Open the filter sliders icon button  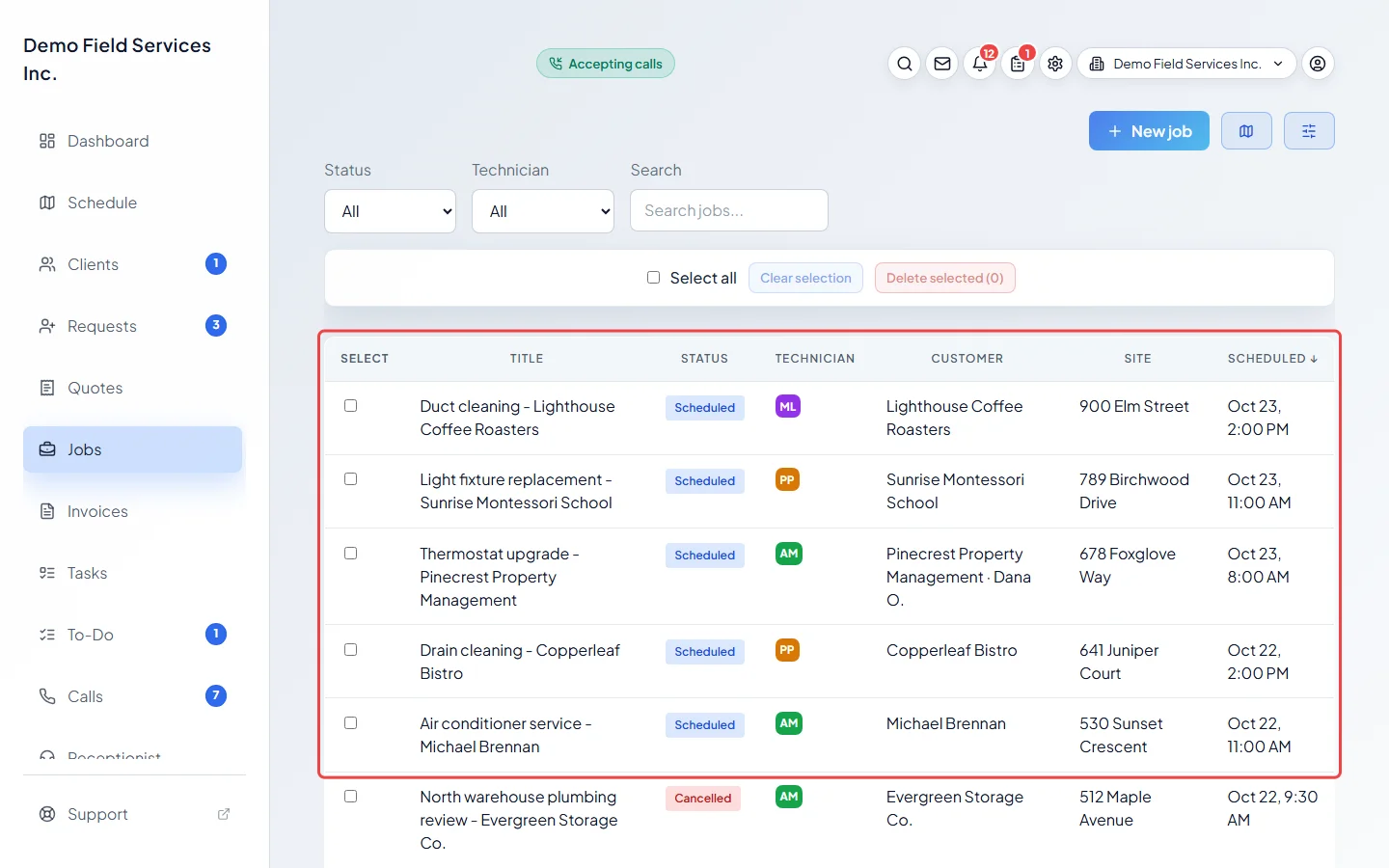coord(1309,131)
